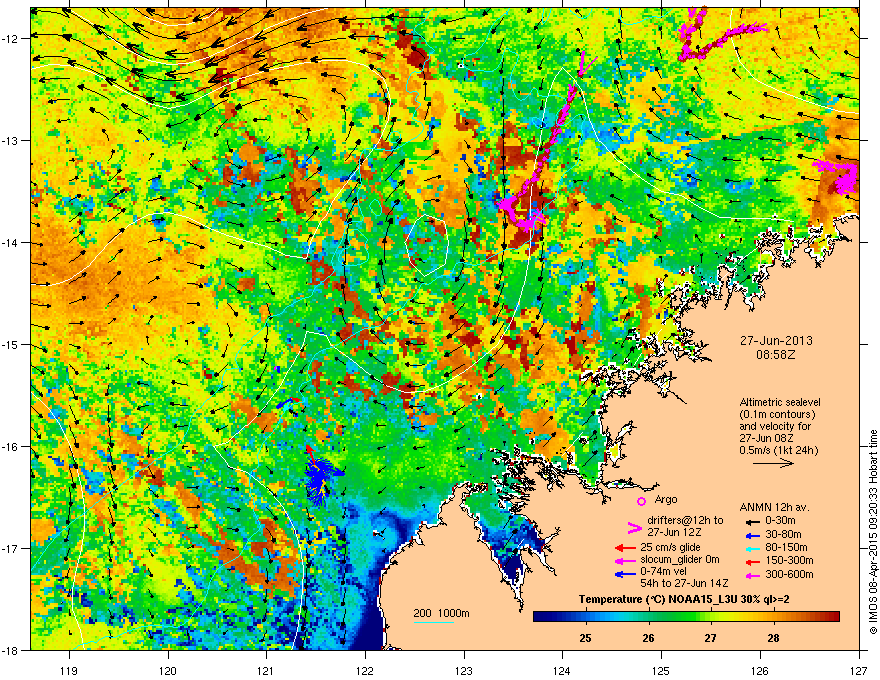Click the 125 longitude axis label
880x680 pixels.
pyautogui.click(x=661, y=670)
